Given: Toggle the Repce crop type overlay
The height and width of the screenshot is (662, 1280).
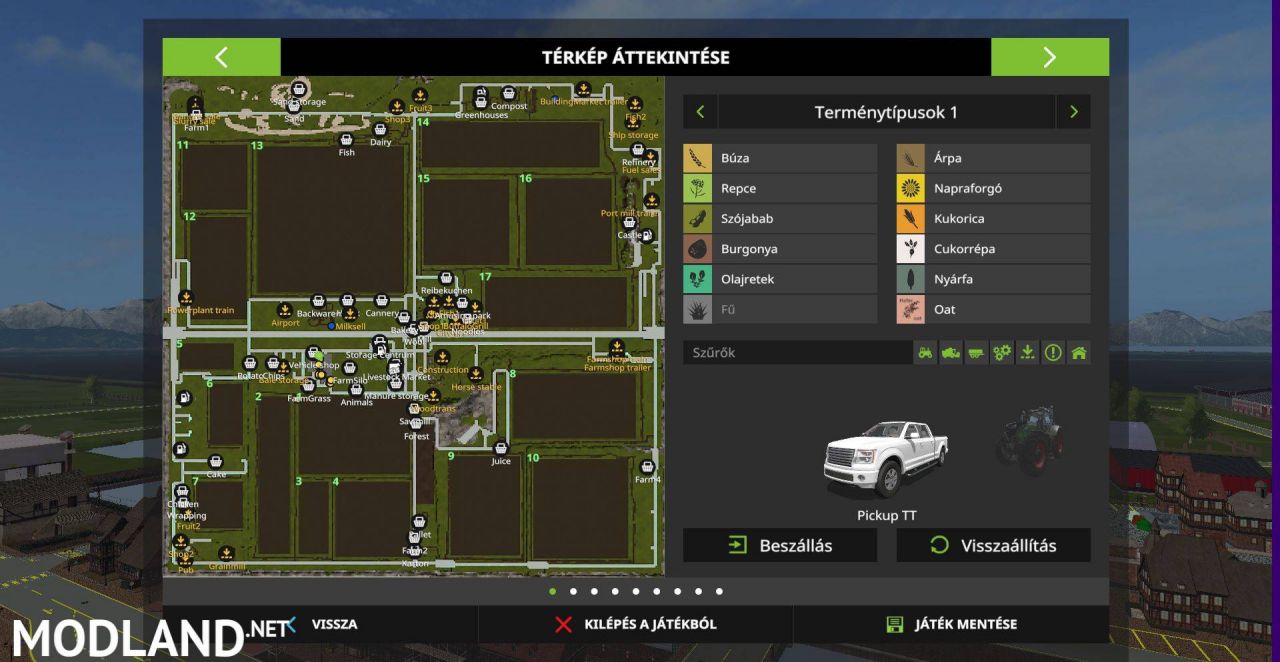Looking at the screenshot, I should pos(780,188).
